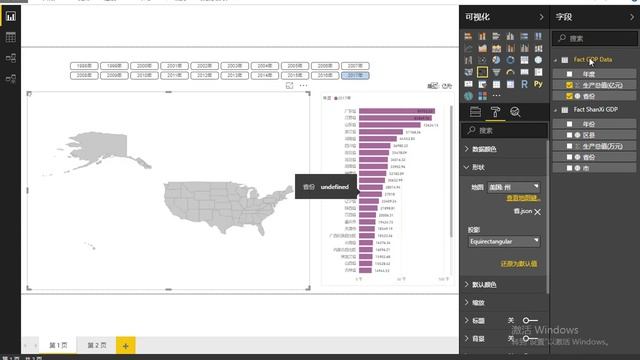Switch to the Fields well tab
Screen dimensions: 640x360
pos(475,112)
